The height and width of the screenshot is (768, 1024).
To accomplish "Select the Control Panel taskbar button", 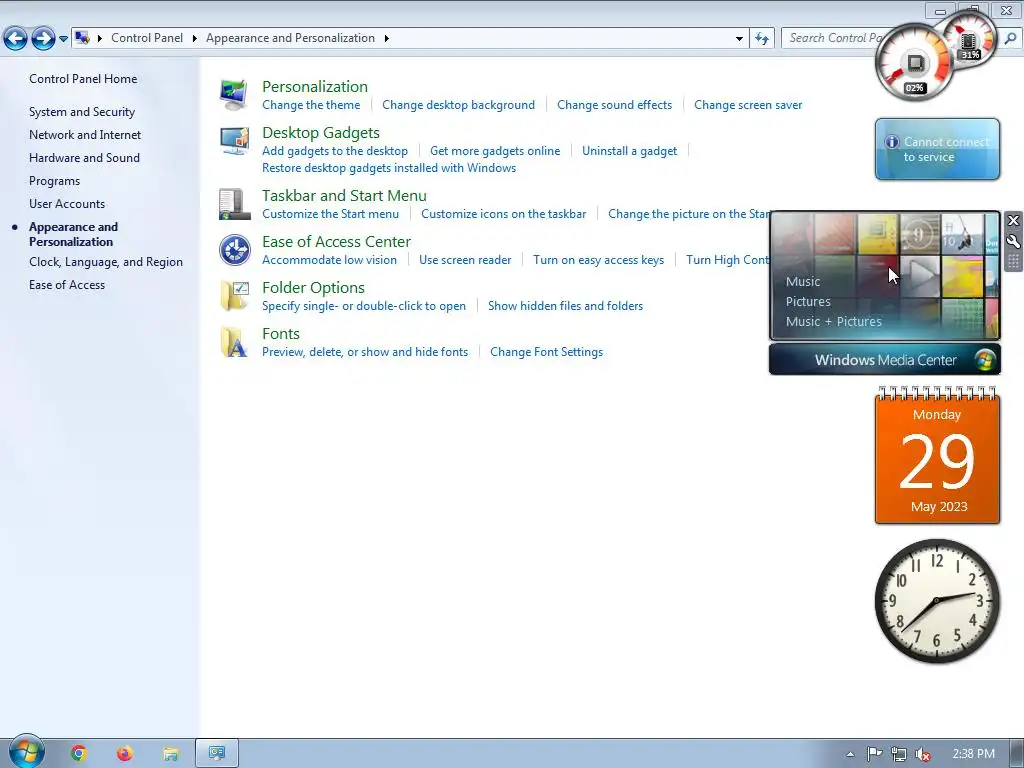I will click(217, 754).
